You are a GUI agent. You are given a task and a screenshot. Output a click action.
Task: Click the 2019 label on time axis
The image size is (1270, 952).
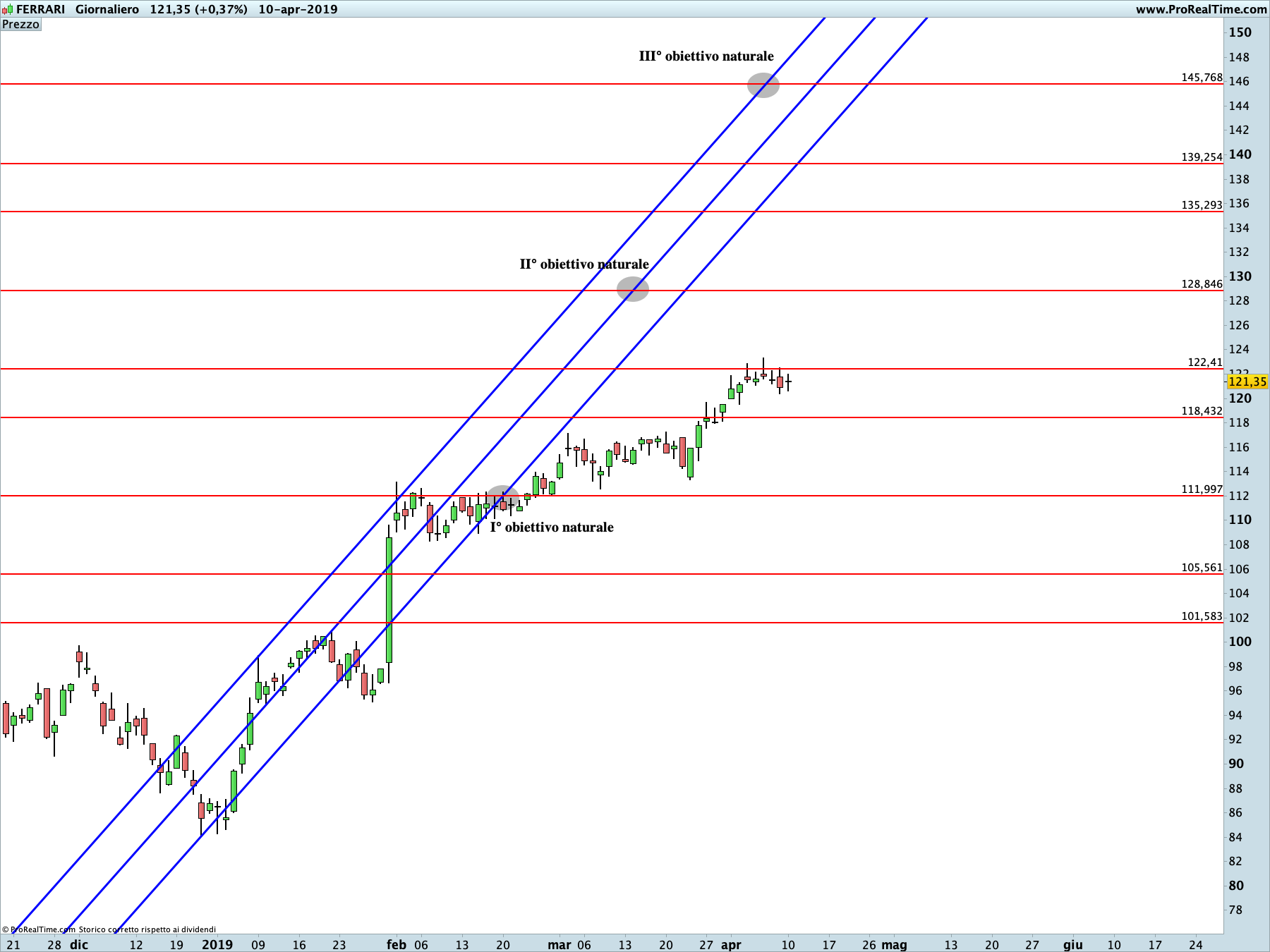click(x=217, y=944)
